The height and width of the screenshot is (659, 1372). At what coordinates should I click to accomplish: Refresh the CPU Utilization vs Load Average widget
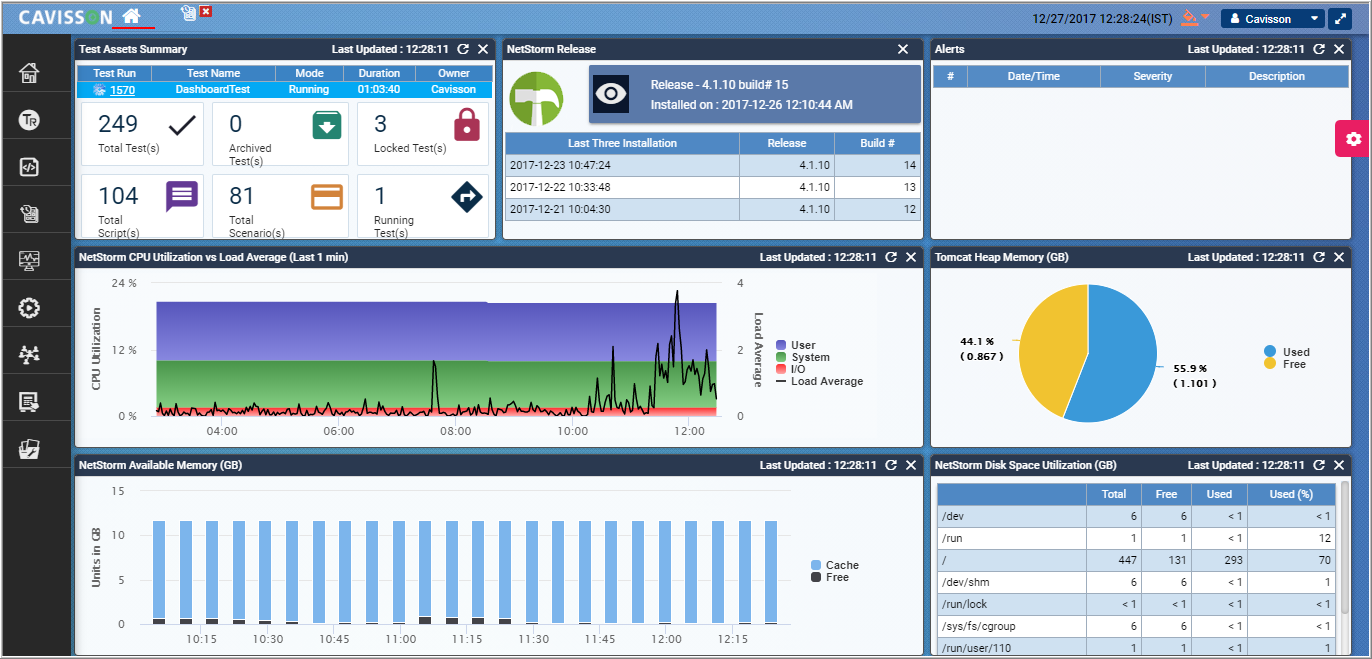(891, 257)
